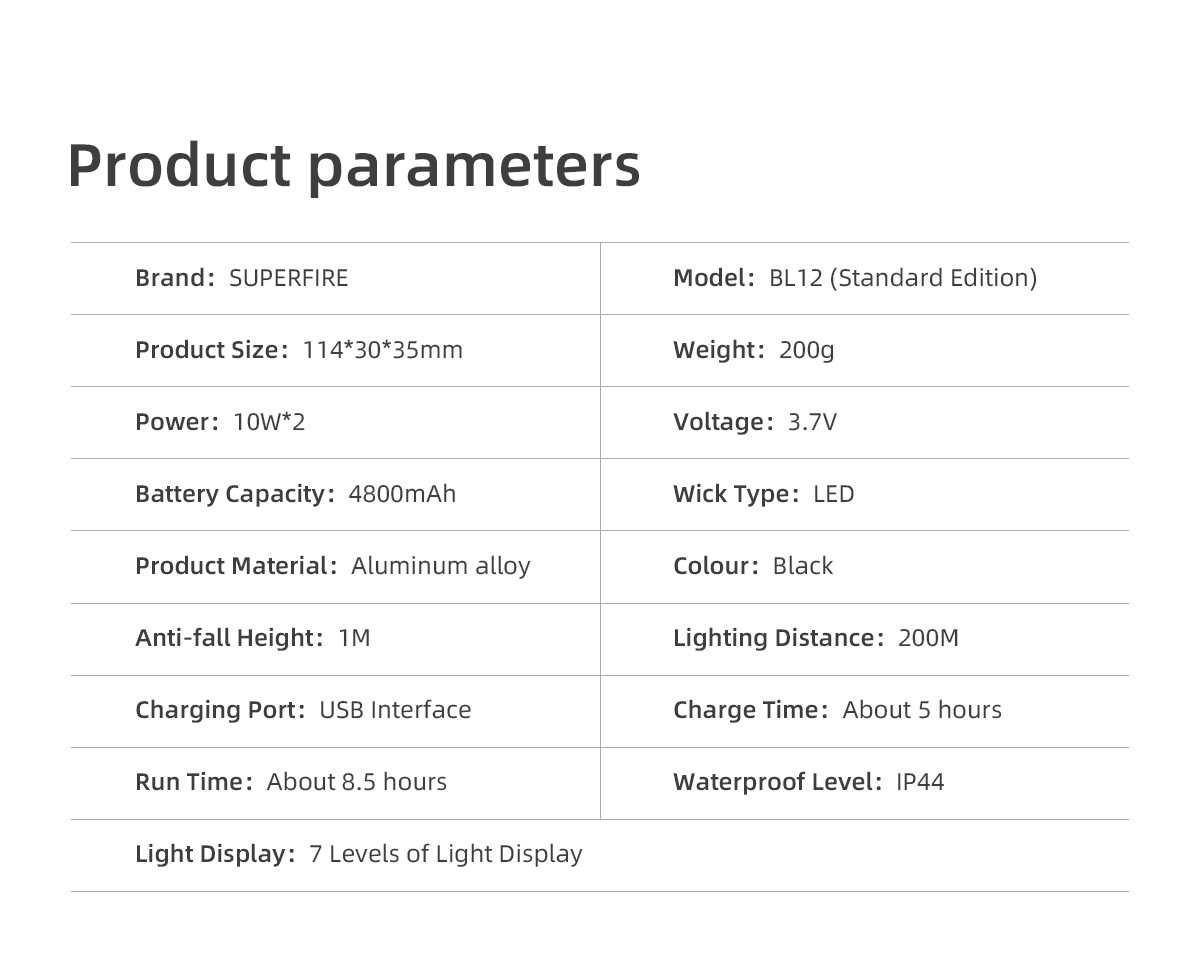Select the Charging Port USB Interface cell

click(x=303, y=710)
